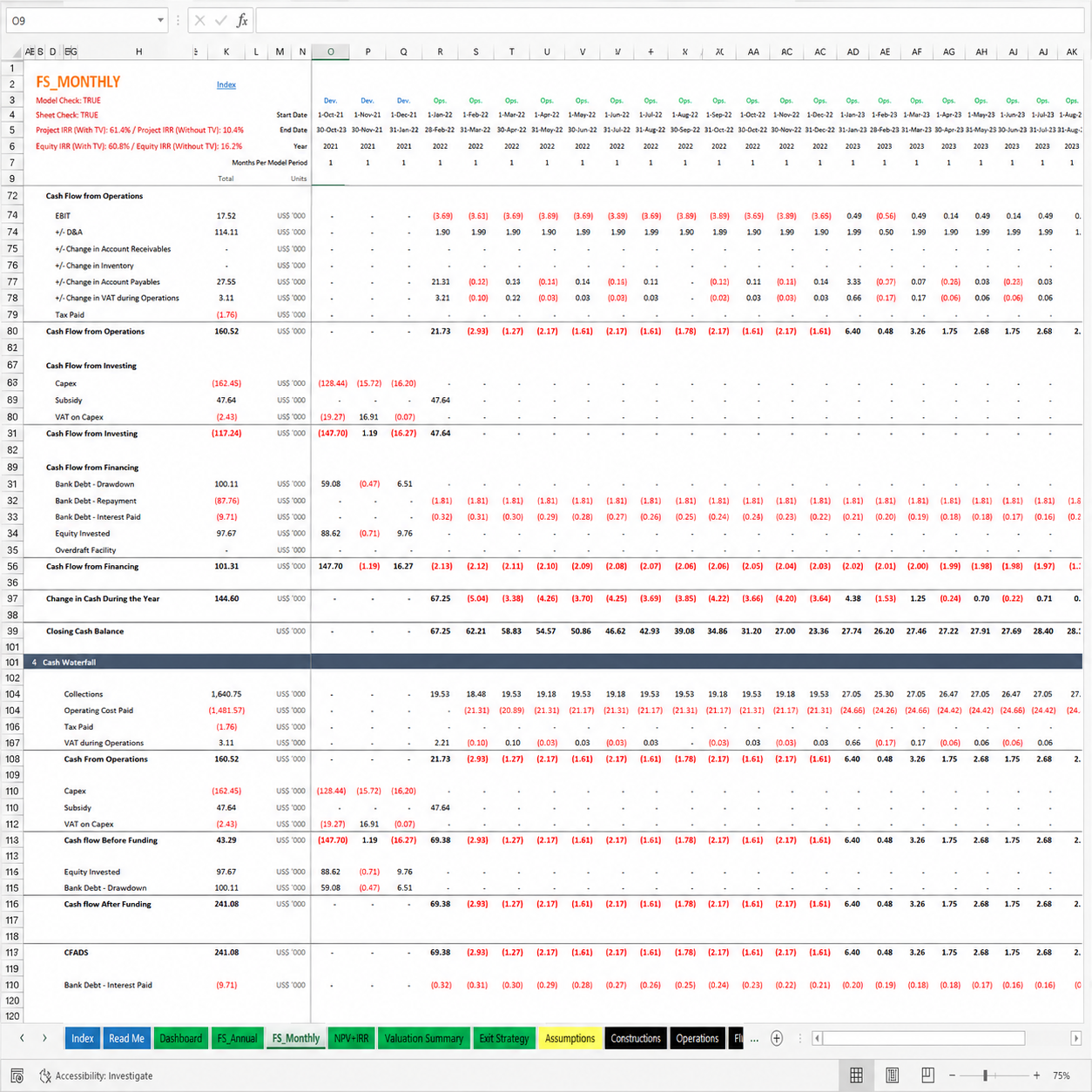Click the more sheets ellipsis
The image size is (1092, 1092).
click(x=754, y=1038)
